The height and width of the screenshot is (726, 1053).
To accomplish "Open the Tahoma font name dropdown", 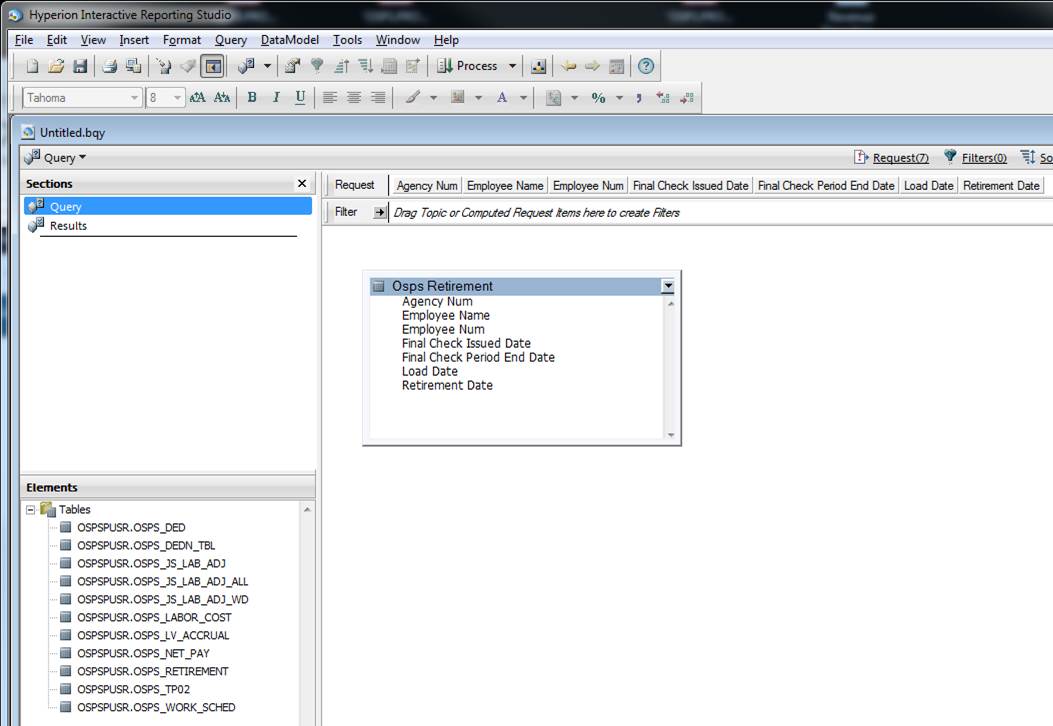I will tap(134, 98).
